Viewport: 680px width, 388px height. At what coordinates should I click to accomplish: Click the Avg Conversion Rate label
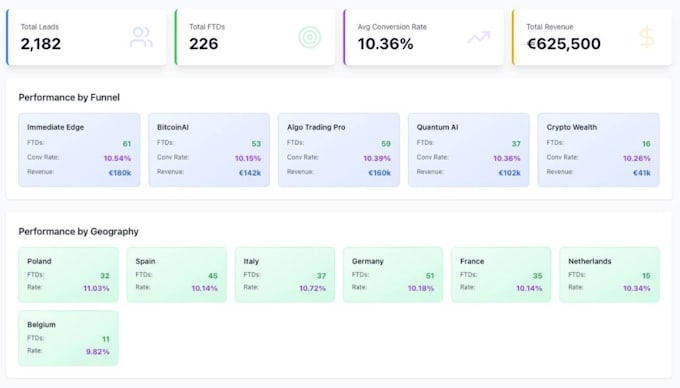click(x=392, y=27)
